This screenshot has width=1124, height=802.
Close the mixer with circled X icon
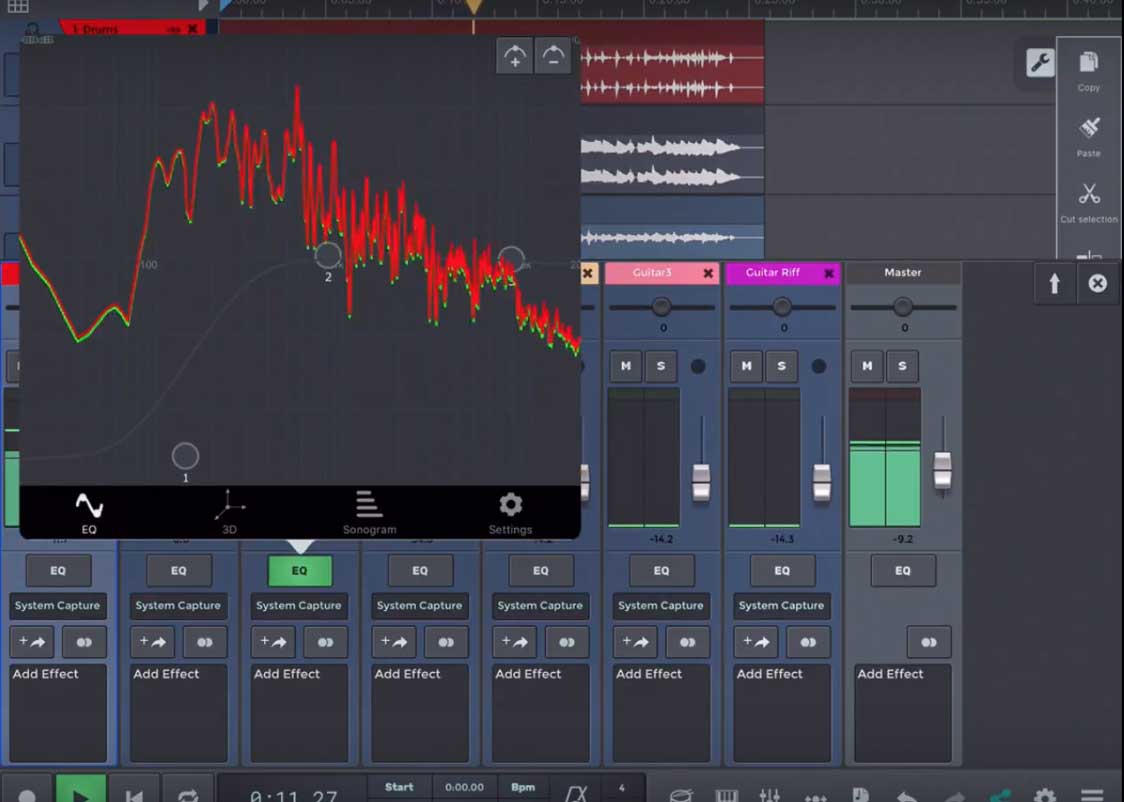point(1098,284)
